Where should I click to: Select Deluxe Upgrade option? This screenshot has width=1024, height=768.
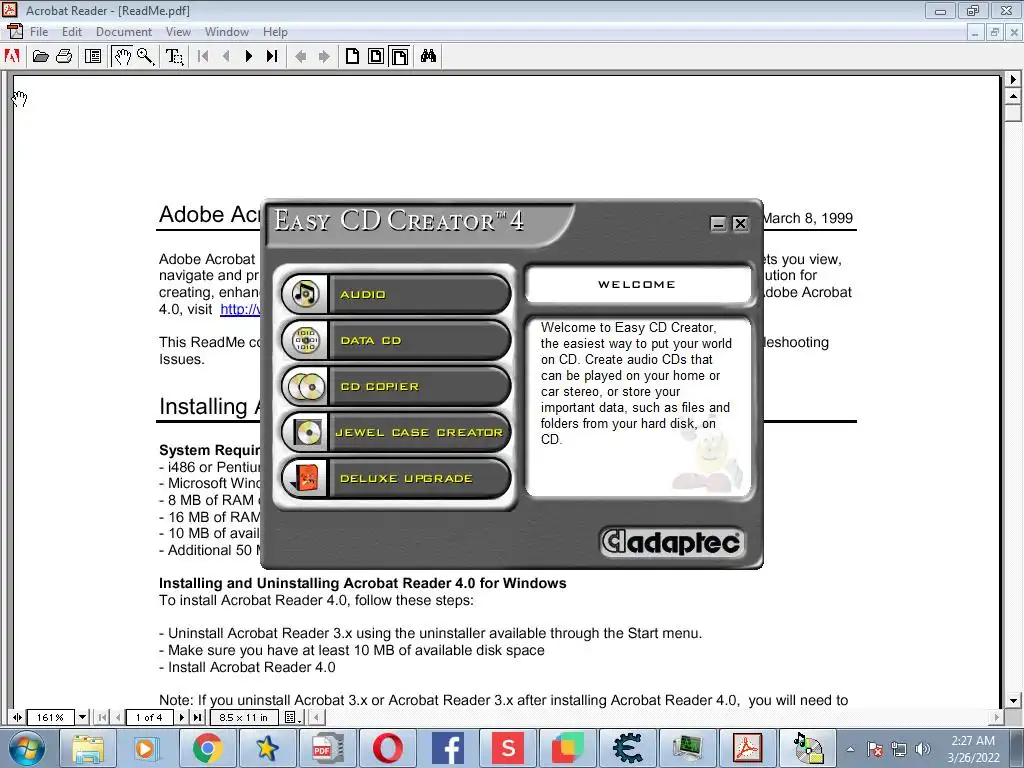pos(396,478)
